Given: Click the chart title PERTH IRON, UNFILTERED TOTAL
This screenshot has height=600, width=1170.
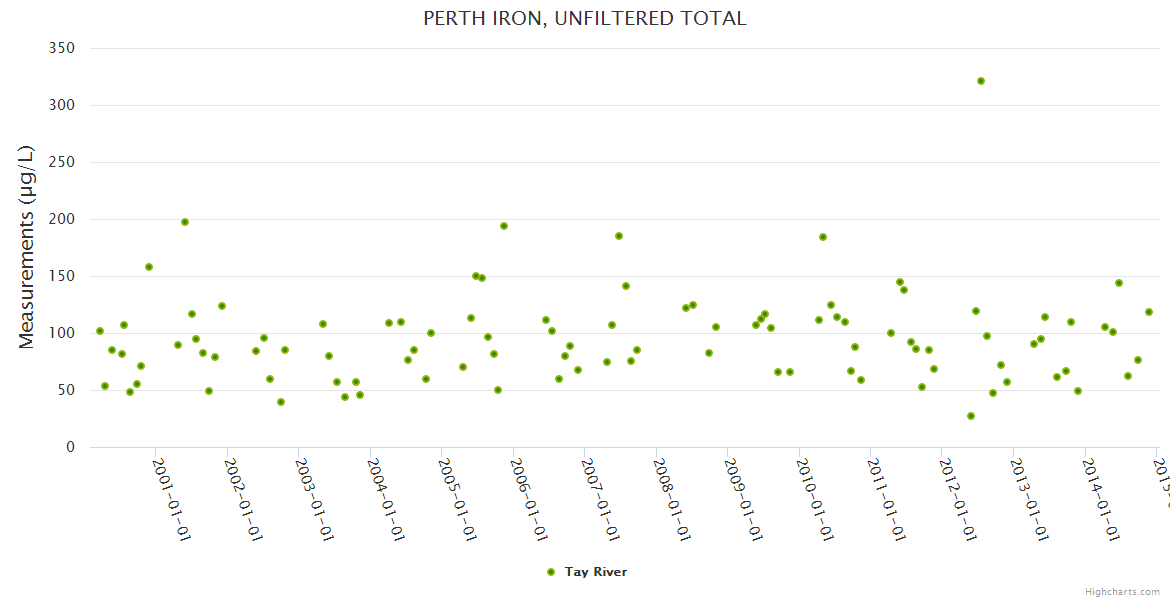Looking at the screenshot, I should (x=585, y=18).
